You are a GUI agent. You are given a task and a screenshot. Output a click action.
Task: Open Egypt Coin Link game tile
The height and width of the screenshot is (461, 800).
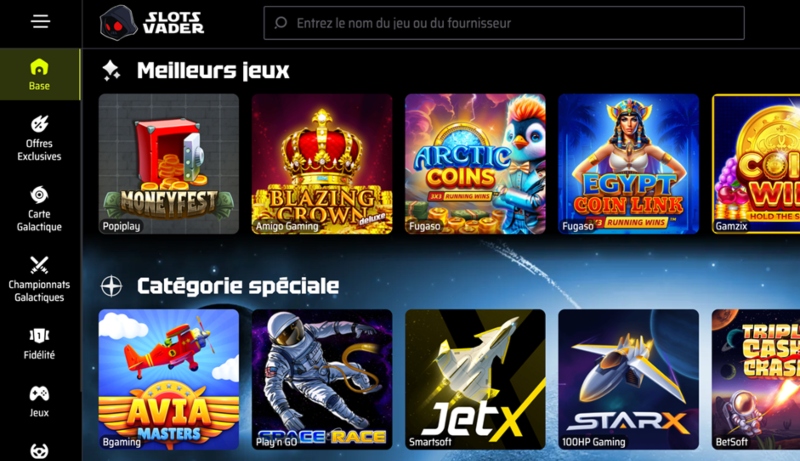tap(629, 164)
